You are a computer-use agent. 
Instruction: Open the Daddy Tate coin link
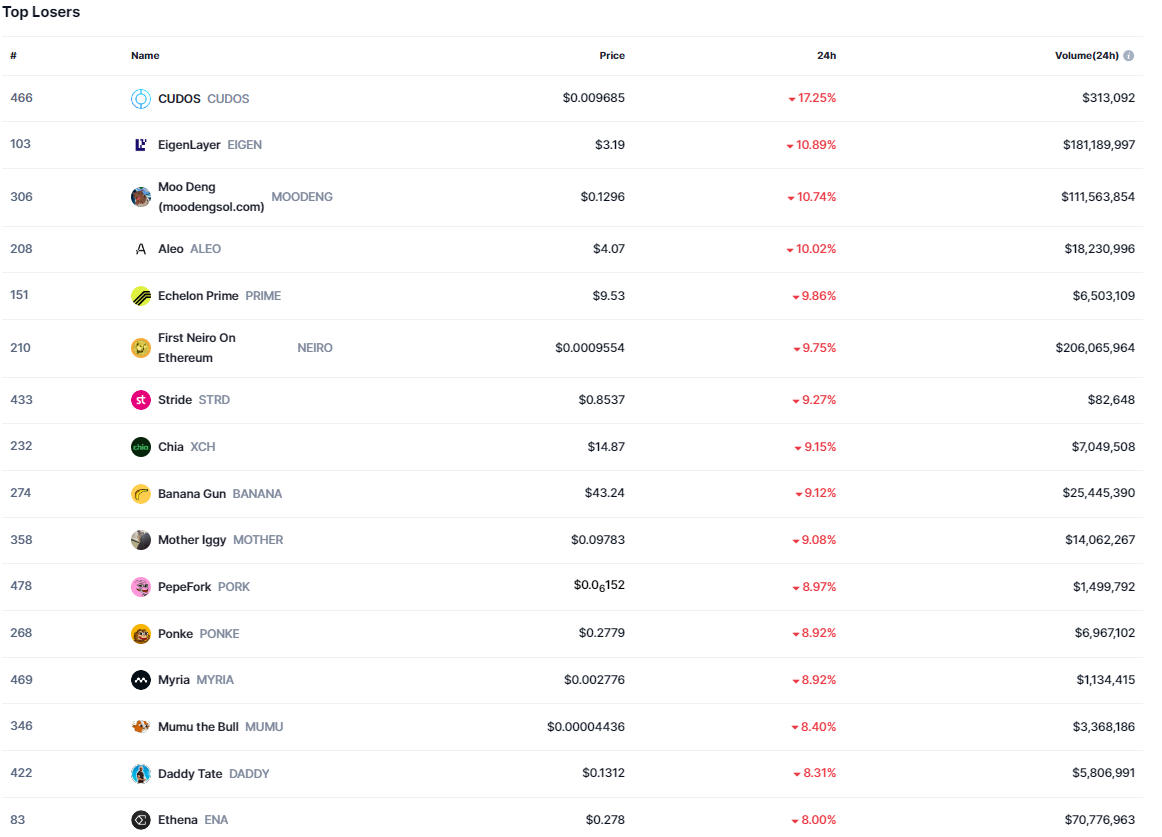click(x=190, y=774)
